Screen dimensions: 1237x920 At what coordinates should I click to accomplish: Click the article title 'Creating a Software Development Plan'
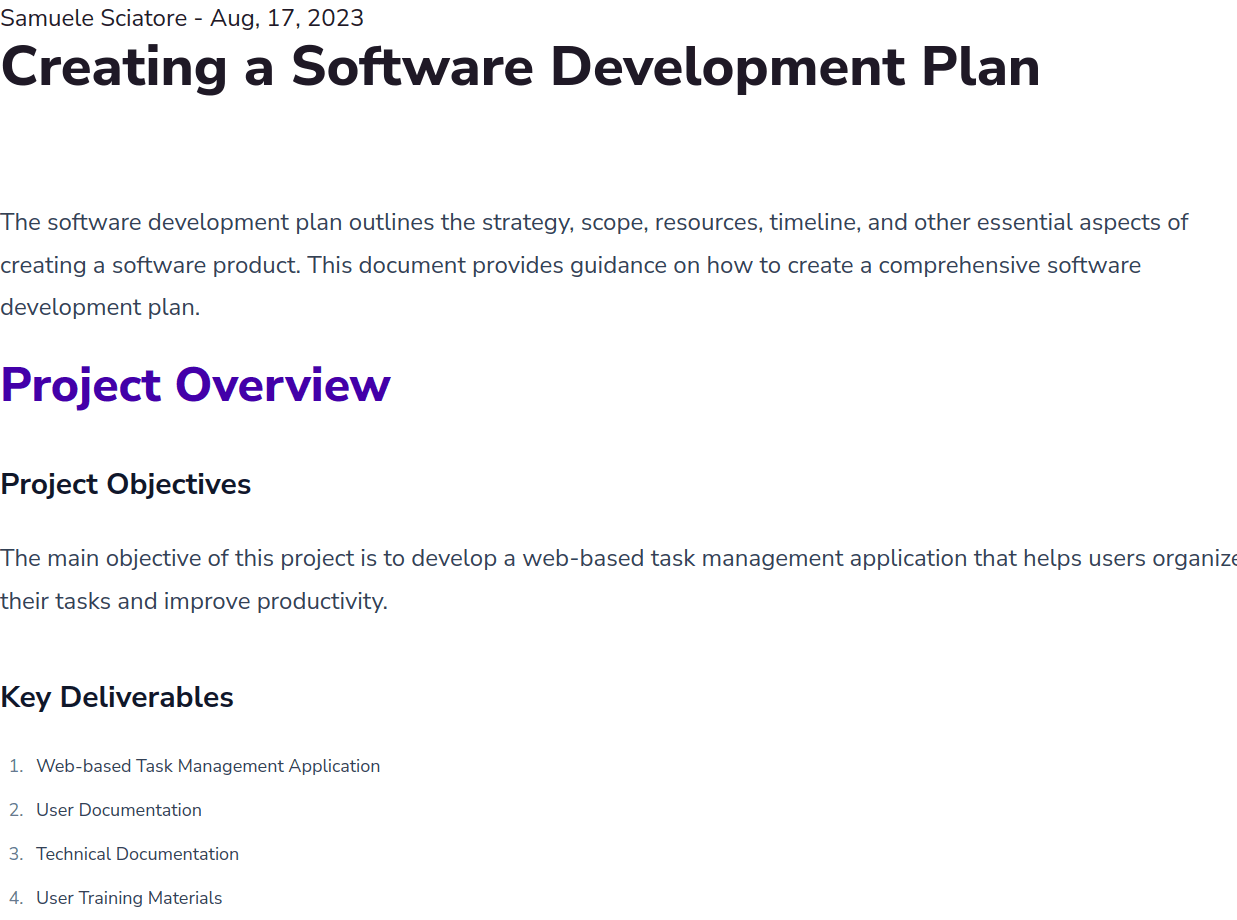pyautogui.click(x=520, y=67)
